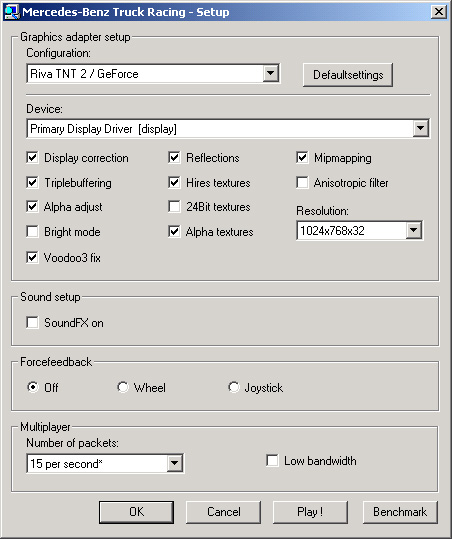The image size is (452, 539).
Task: Click the setup window title bar icon
Action: click(x=11, y=12)
